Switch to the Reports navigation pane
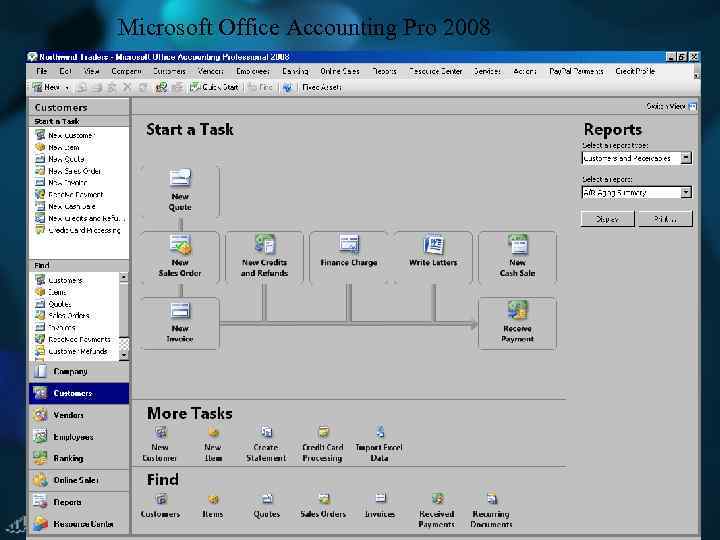This screenshot has height=540, width=720. coord(79,502)
